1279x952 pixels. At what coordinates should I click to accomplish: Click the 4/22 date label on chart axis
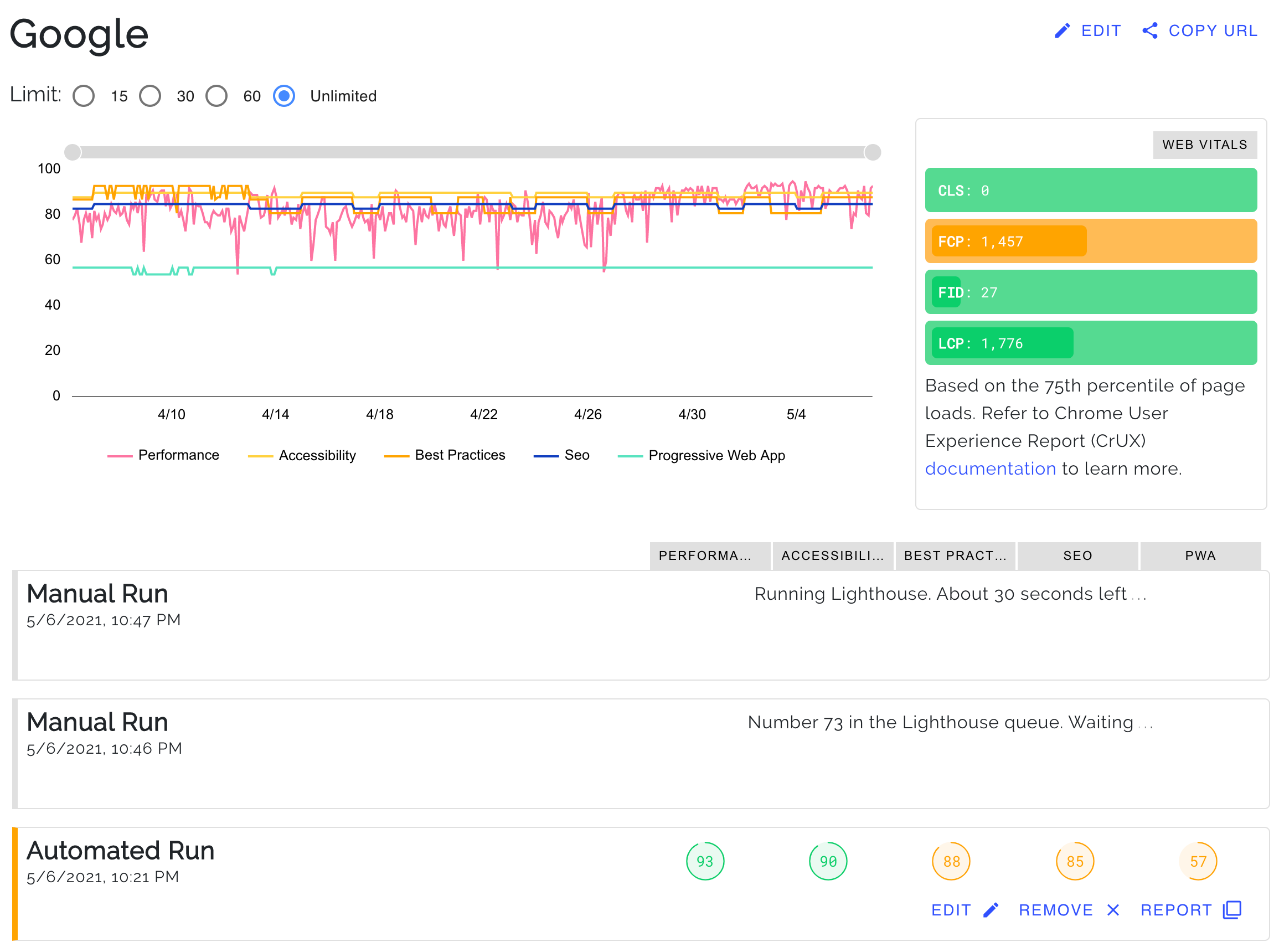(x=484, y=414)
